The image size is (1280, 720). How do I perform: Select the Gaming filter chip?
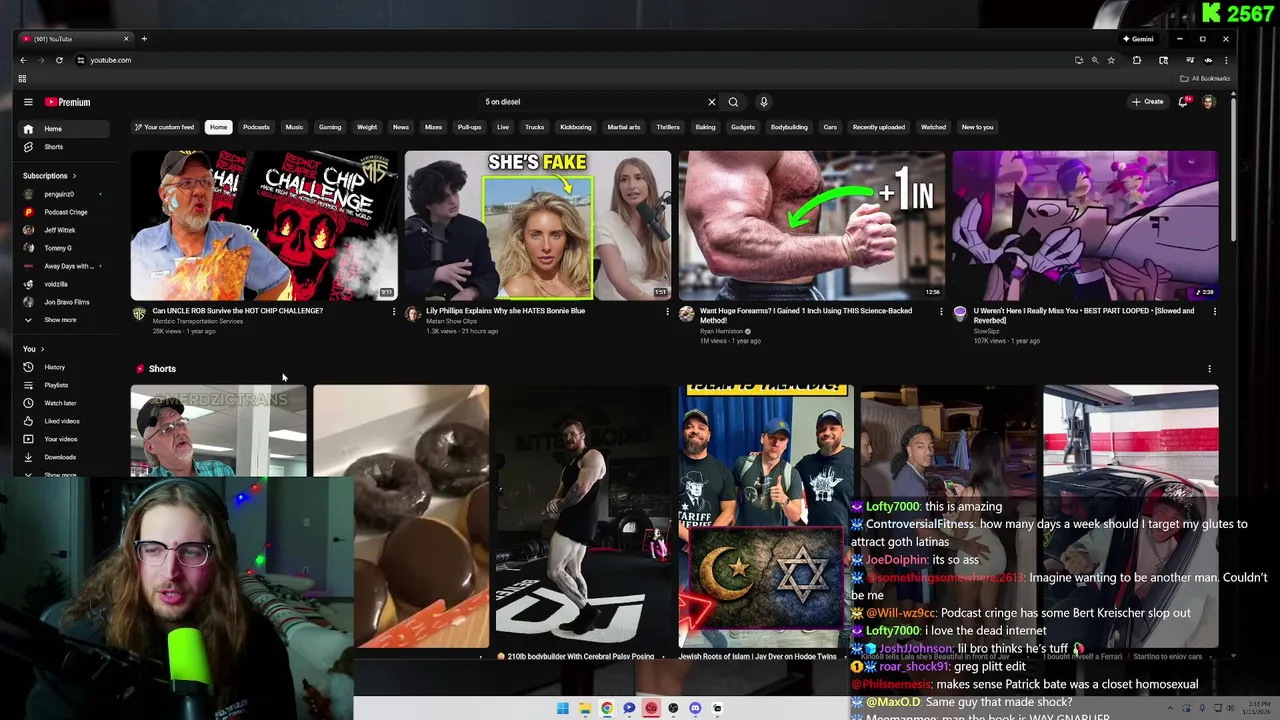[330, 127]
